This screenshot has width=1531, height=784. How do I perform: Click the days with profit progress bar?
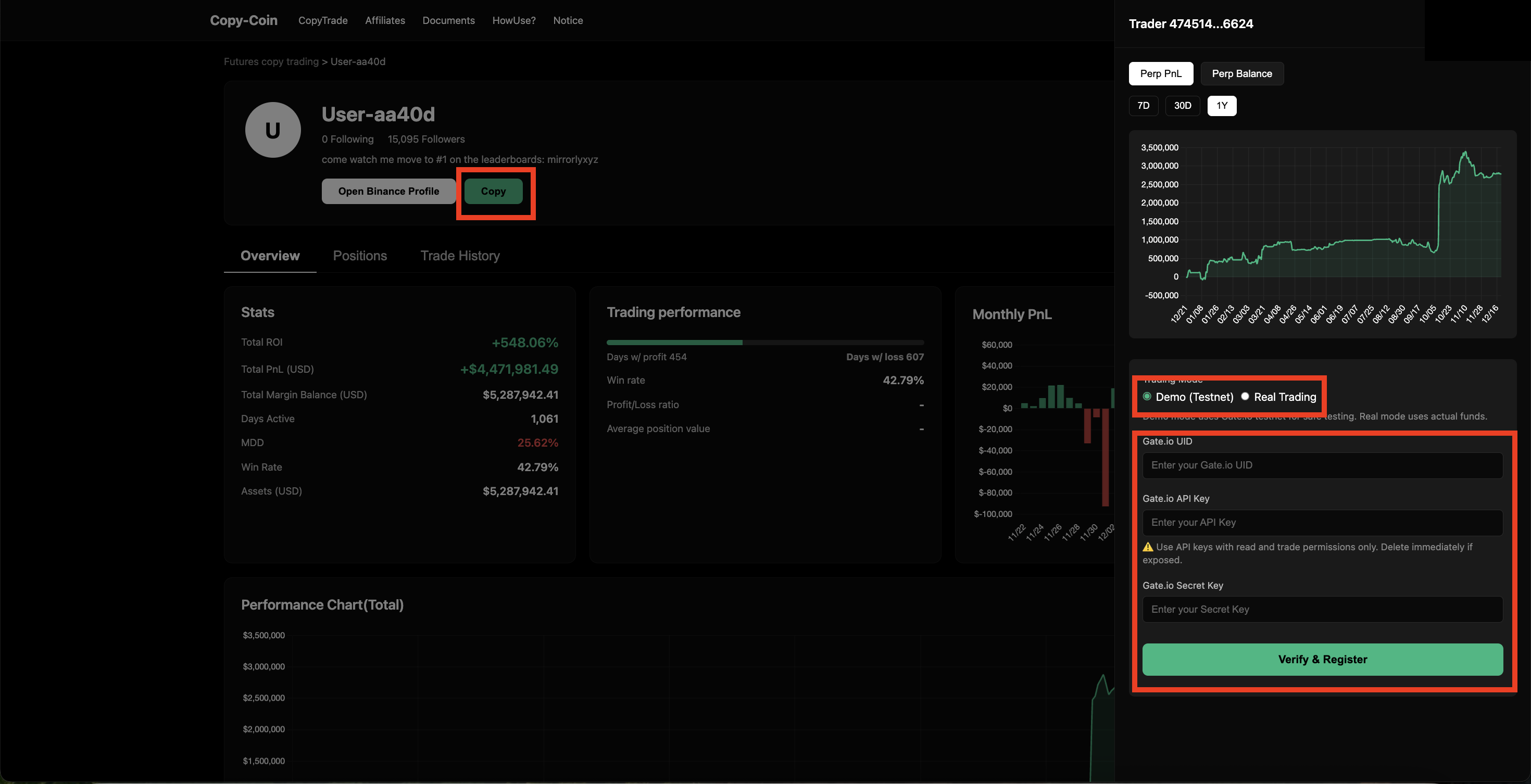[765, 343]
